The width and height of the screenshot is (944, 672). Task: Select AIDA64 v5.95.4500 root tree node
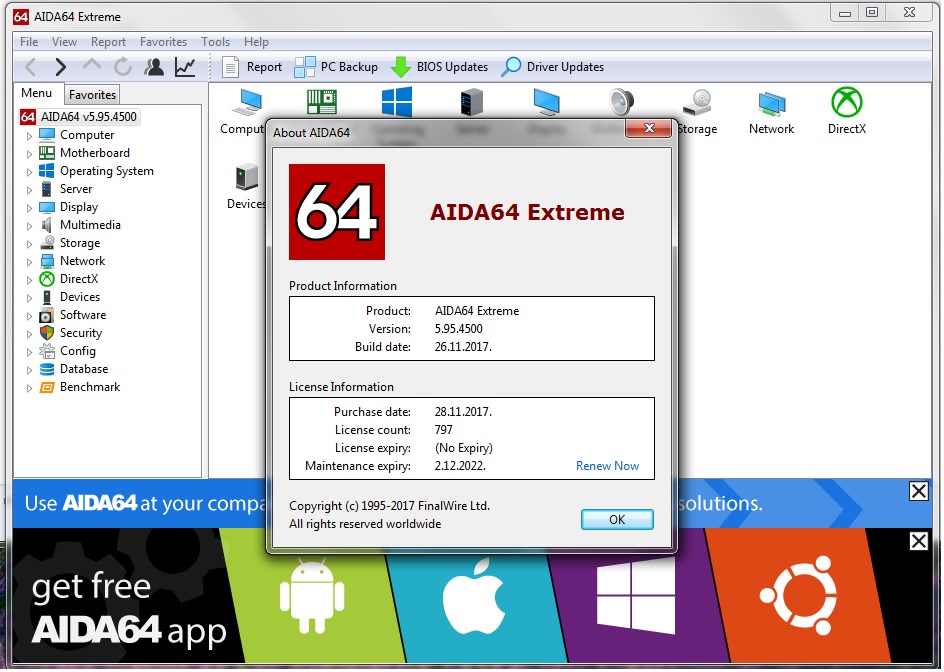tap(80, 117)
